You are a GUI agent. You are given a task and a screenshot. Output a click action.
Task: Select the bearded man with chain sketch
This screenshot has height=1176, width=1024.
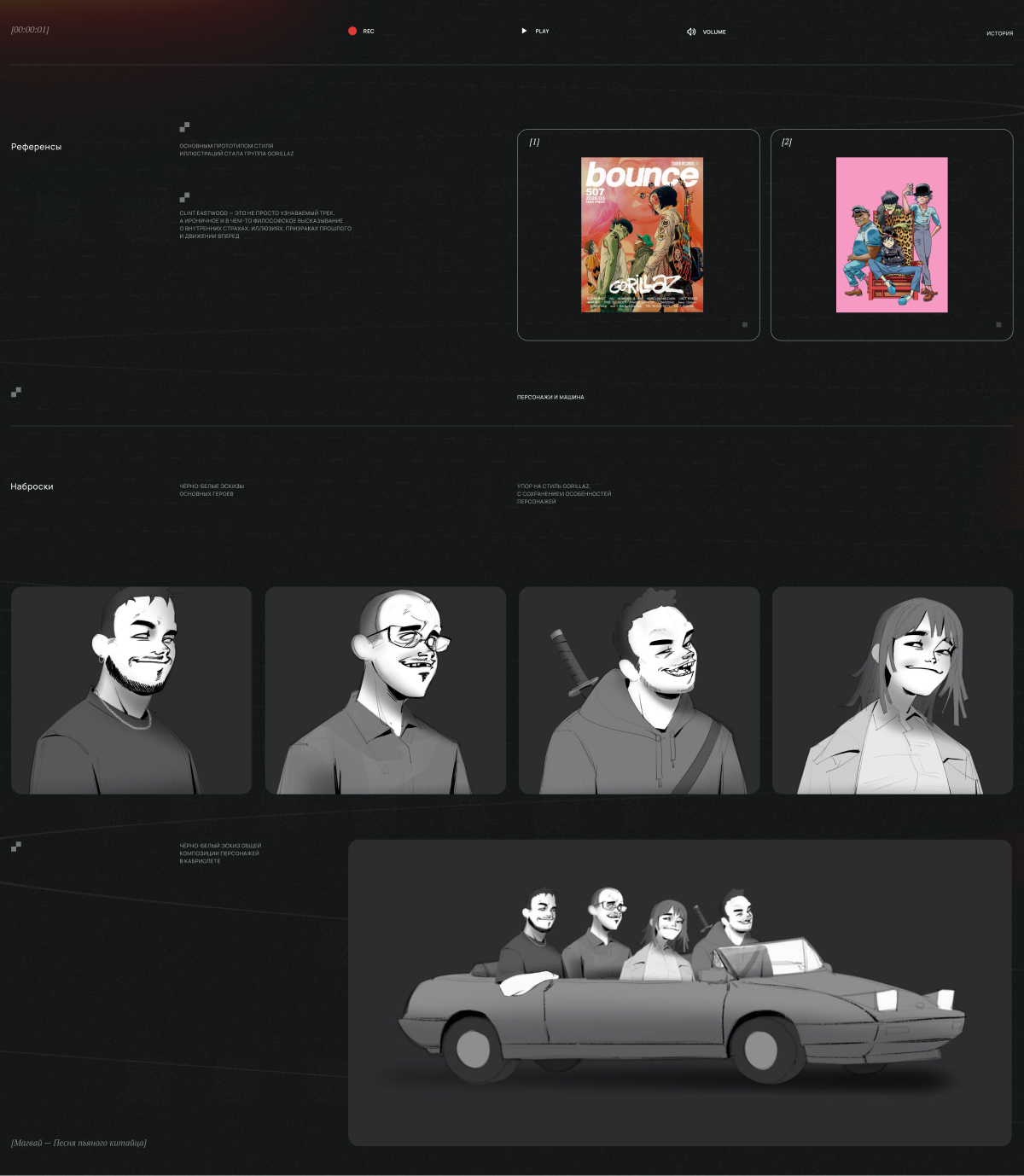point(131,690)
